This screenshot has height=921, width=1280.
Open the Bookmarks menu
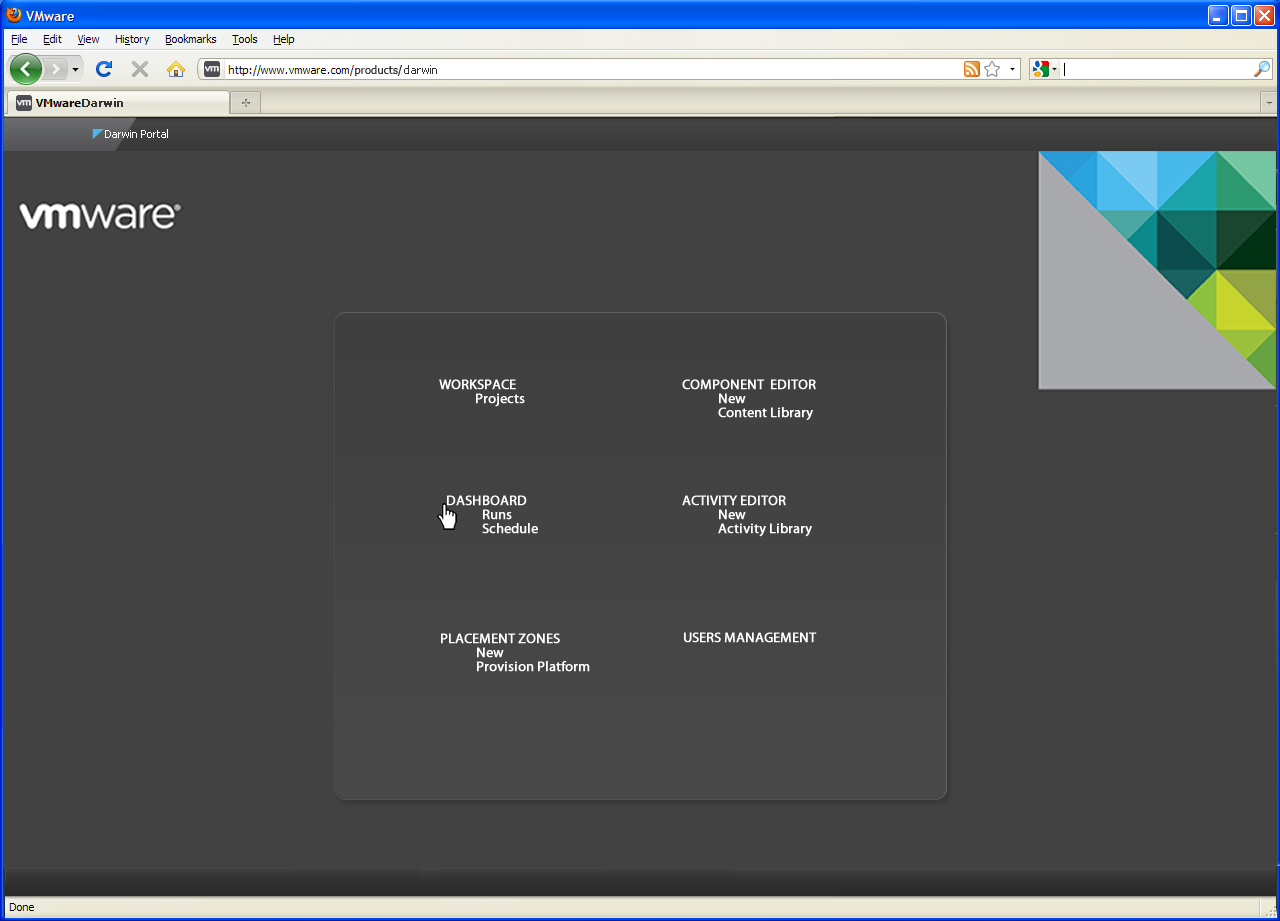click(x=190, y=39)
